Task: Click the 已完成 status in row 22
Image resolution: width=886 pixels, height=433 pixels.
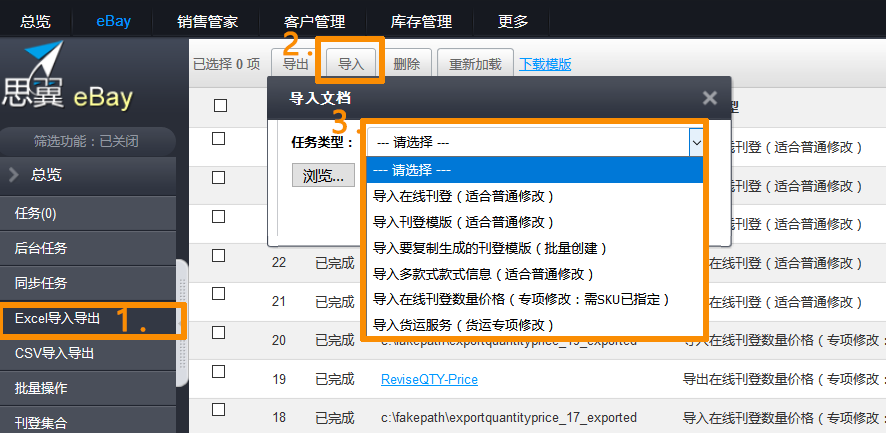Action: point(335,263)
